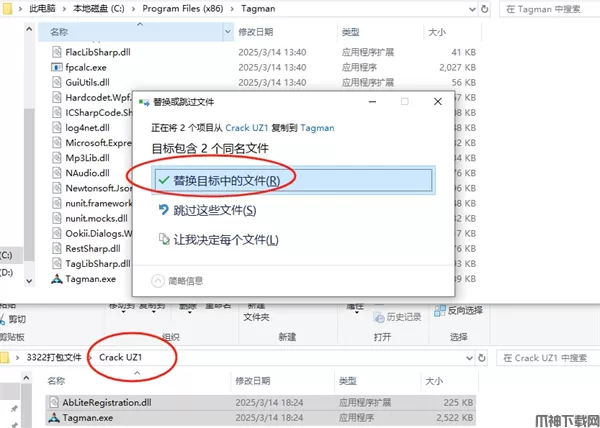The width and height of the screenshot is (600, 428).
Task: Click scroll-down arrow in Tagman navigation pane
Action: click(x=29, y=281)
